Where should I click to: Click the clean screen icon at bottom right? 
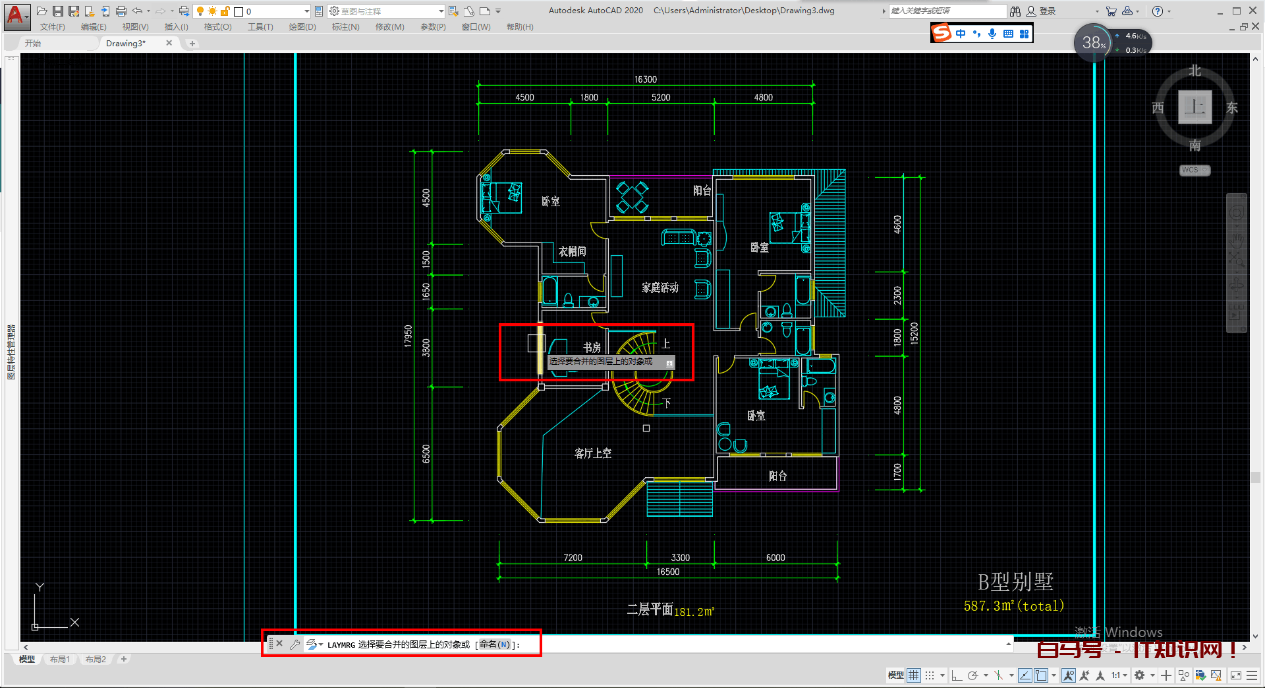point(1234,675)
